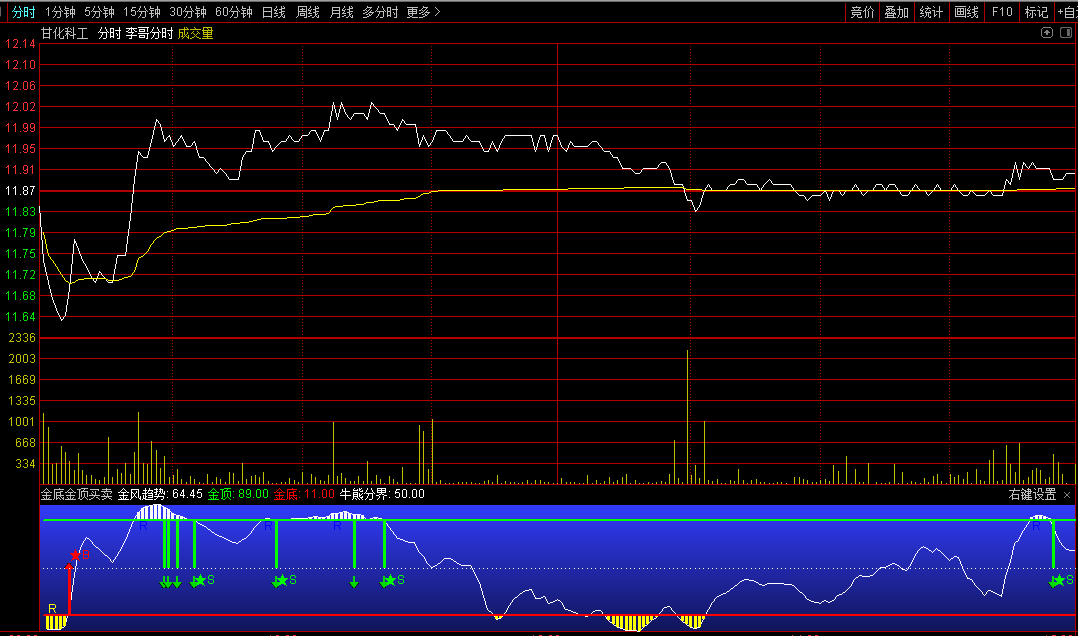Open the 叠加 overlay function
Image resolution: width=1078 pixels, height=636 pixels.
pos(896,12)
